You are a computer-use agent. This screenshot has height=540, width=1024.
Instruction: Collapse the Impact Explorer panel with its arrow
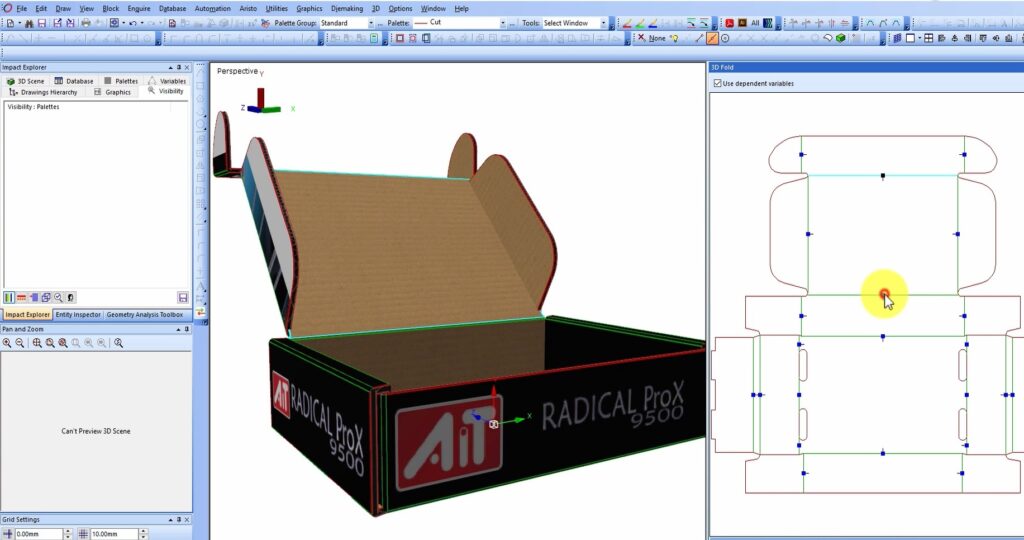coord(170,67)
